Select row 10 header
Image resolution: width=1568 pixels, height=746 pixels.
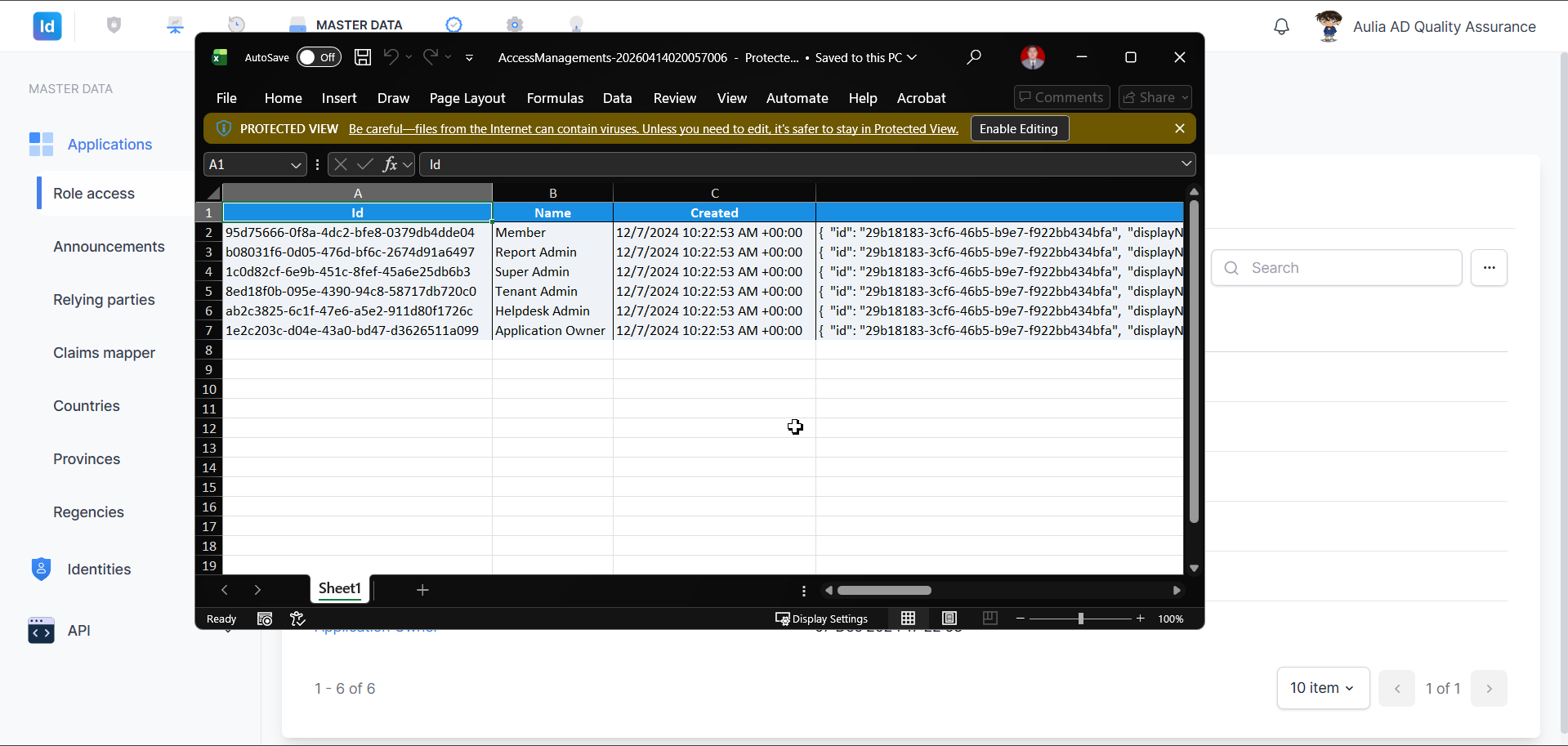click(x=209, y=390)
